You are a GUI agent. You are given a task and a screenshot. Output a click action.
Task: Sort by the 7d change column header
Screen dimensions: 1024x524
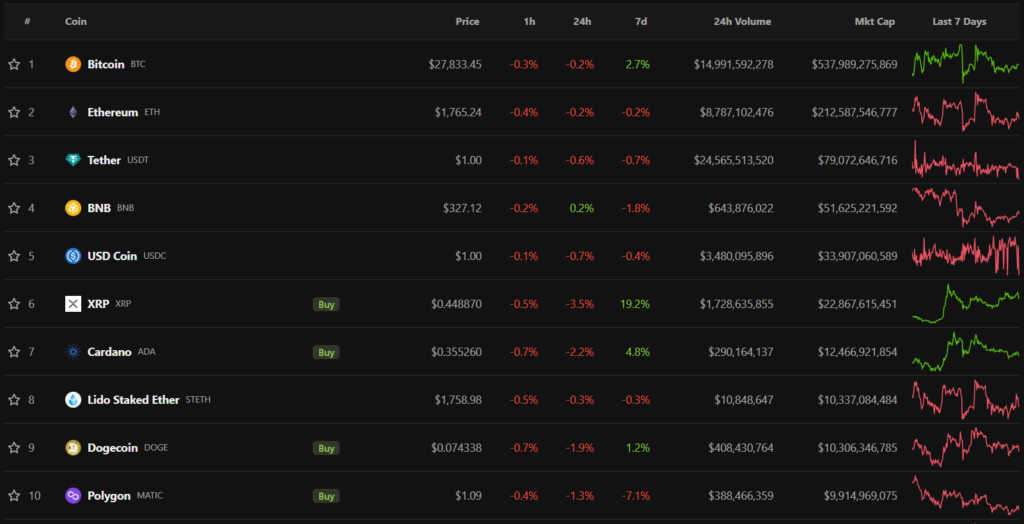click(640, 21)
